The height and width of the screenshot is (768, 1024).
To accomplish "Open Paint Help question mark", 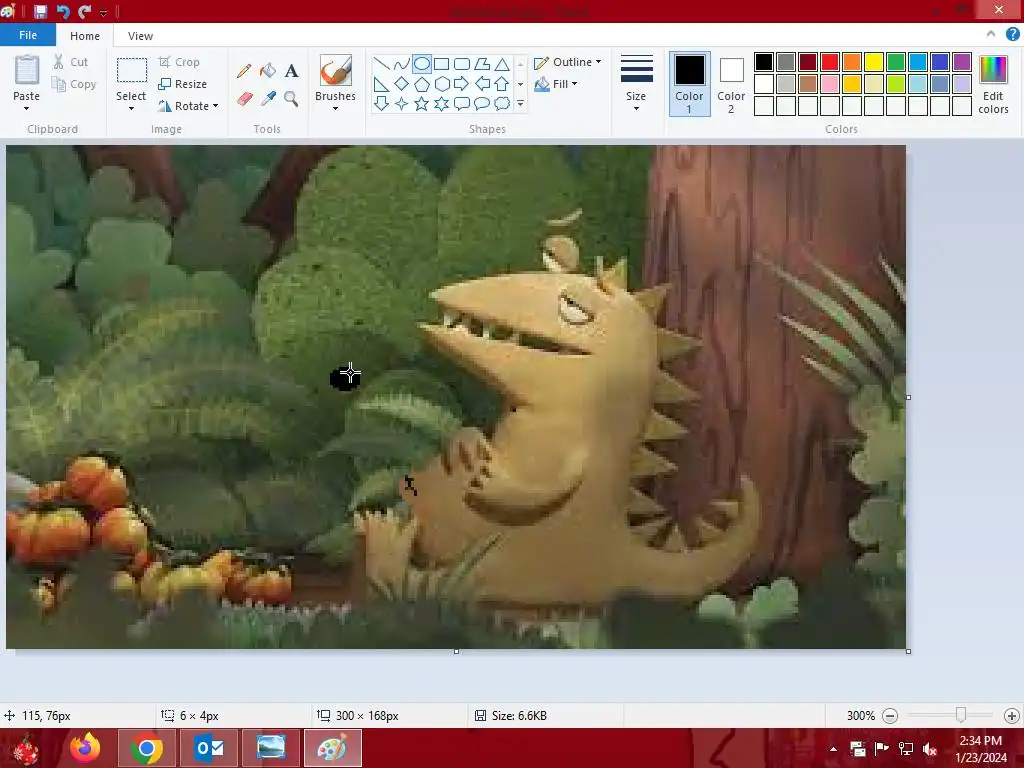I will pos(1012,35).
